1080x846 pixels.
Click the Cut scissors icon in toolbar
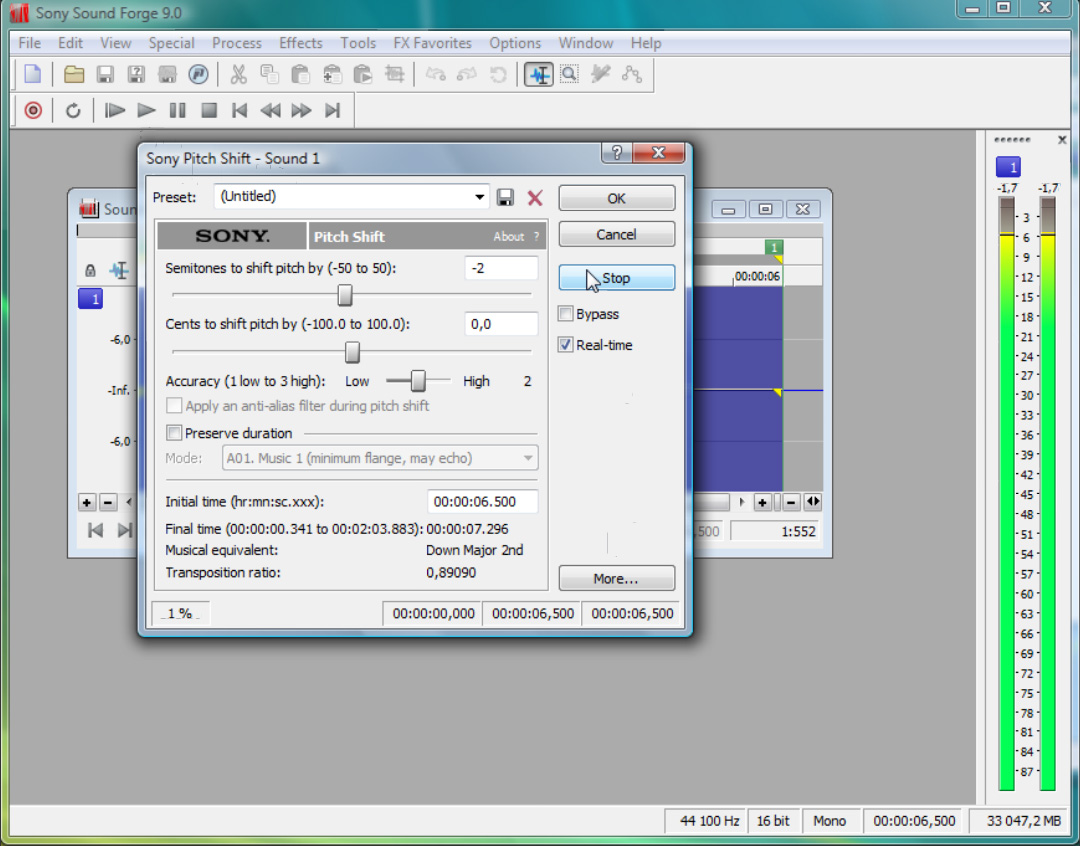point(237,75)
